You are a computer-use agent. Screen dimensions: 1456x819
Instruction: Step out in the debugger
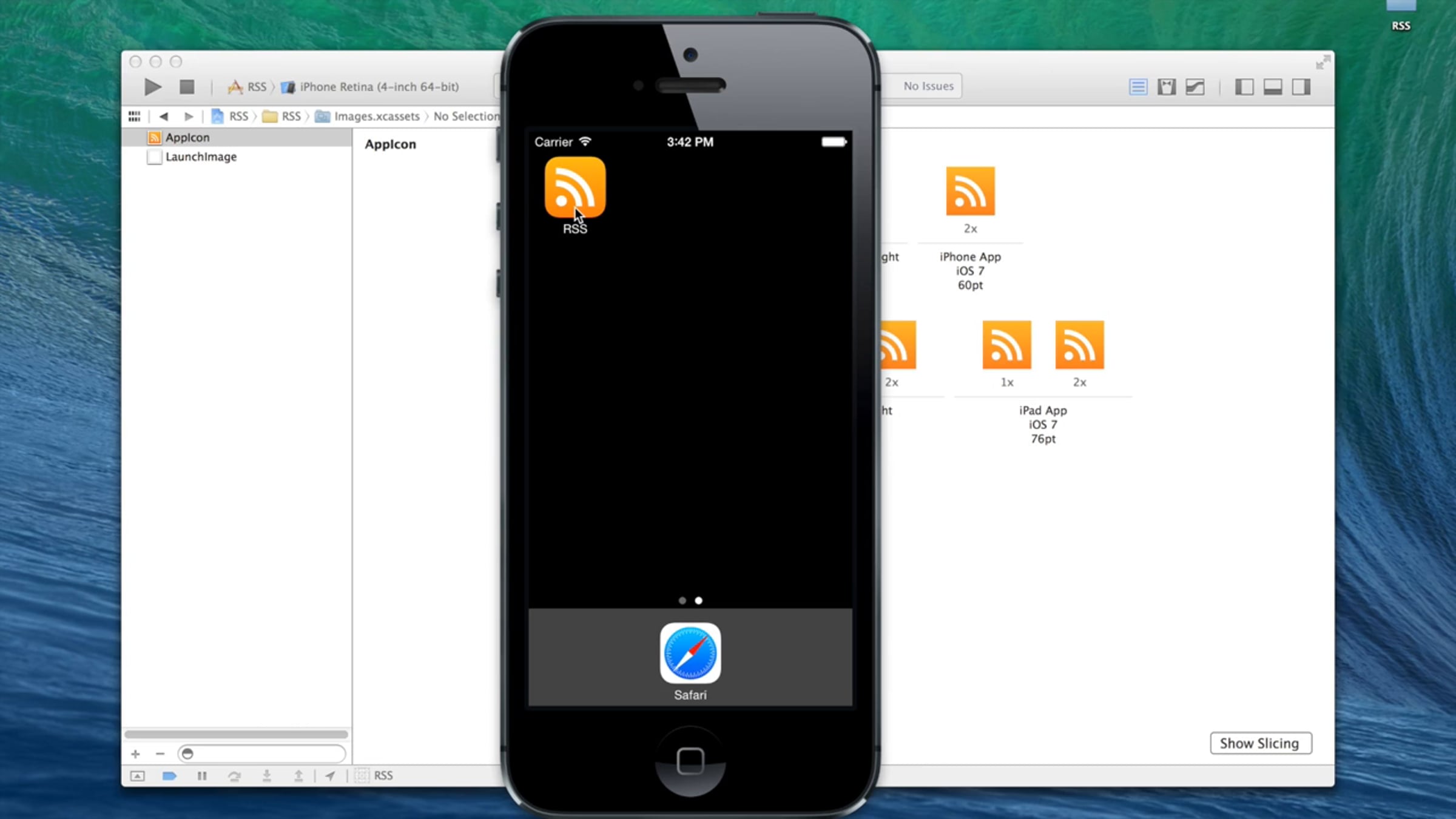click(x=298, y=776)
